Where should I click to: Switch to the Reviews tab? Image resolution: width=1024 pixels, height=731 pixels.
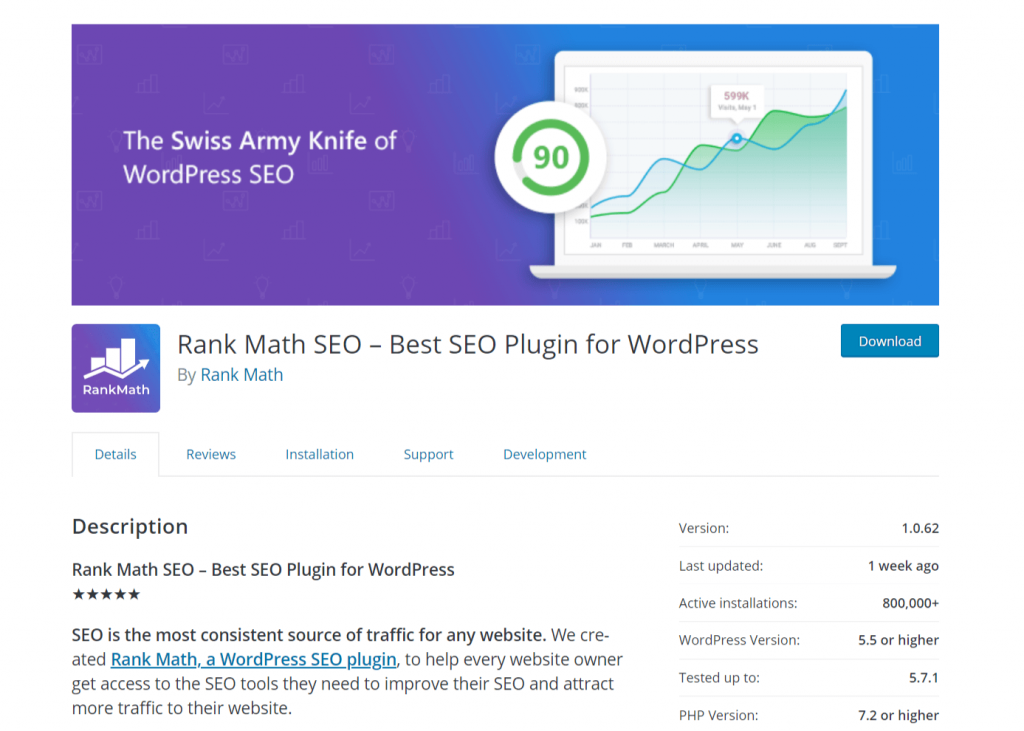tap(210, 454)
